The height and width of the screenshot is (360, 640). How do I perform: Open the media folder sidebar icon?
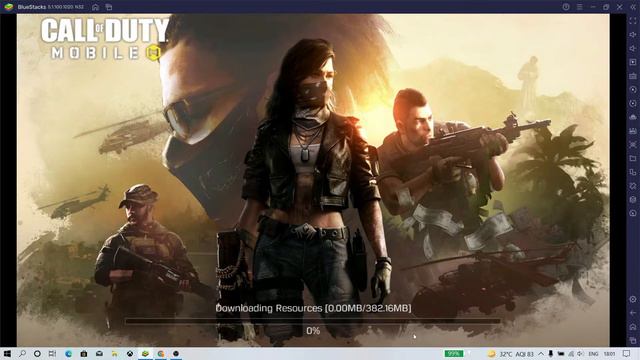point(633,158)
